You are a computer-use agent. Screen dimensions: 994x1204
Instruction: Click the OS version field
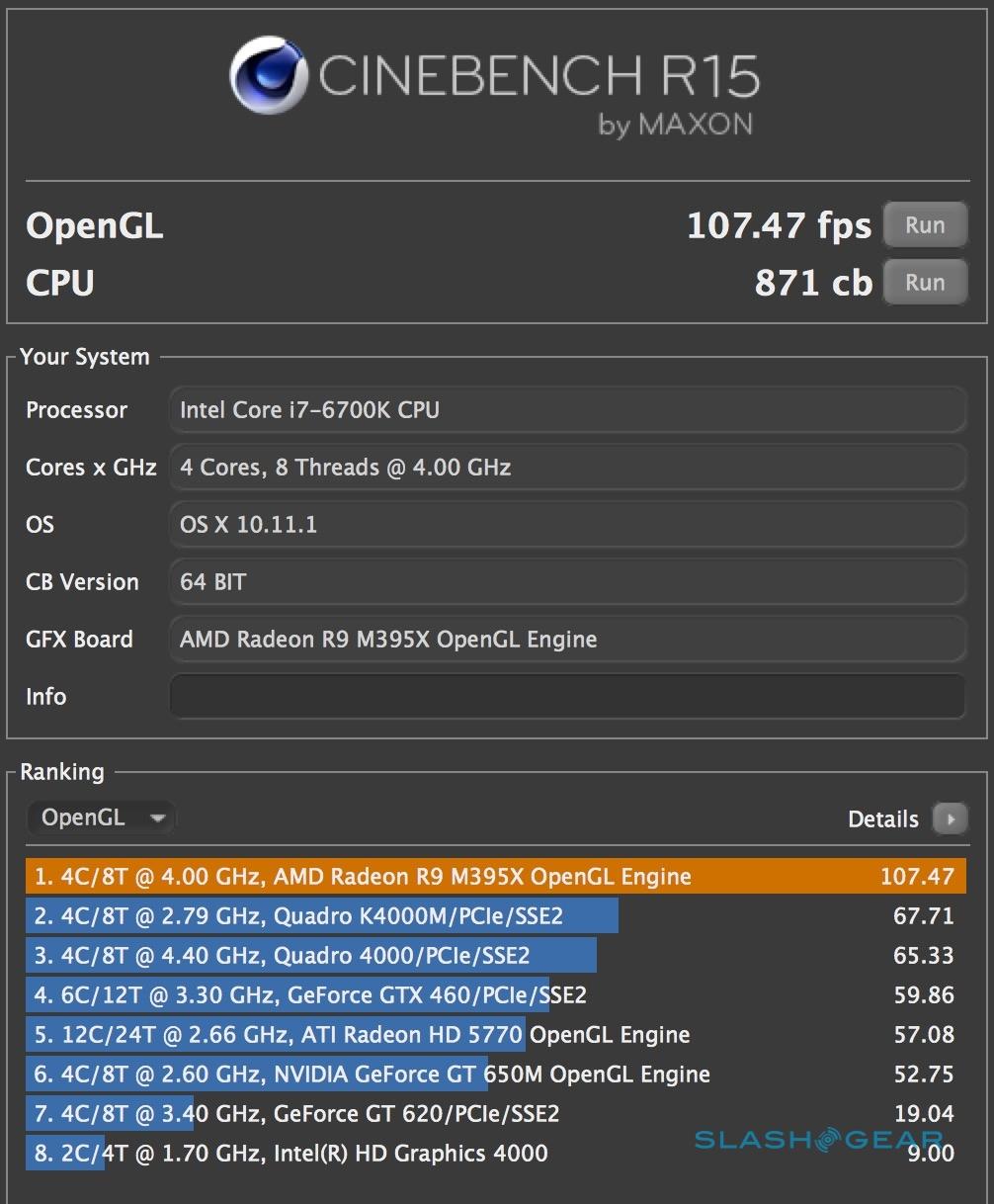(x=567, y=525)
